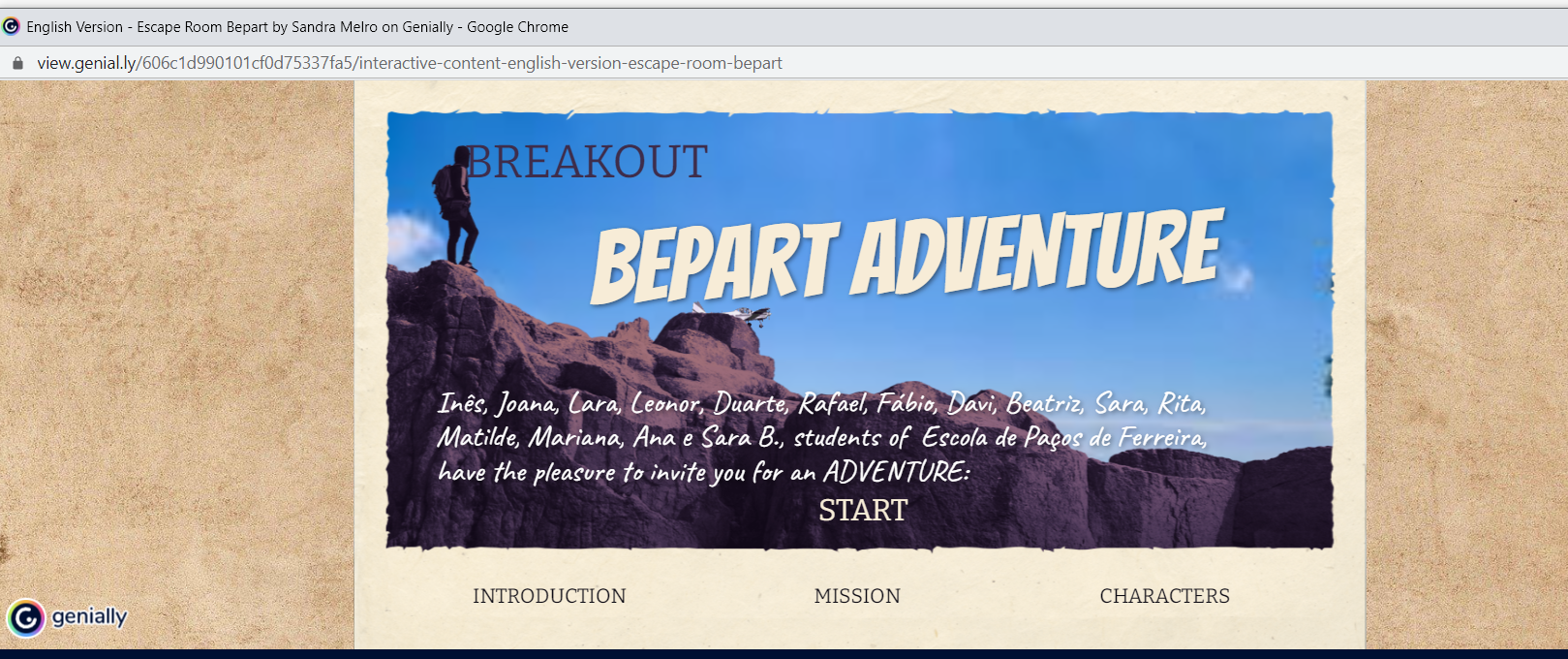Image resolution: width=1568 pixels, height=659 pixels.
Task: Click the address bar URL
Action: pyautogui.click(x=410, y=63)
